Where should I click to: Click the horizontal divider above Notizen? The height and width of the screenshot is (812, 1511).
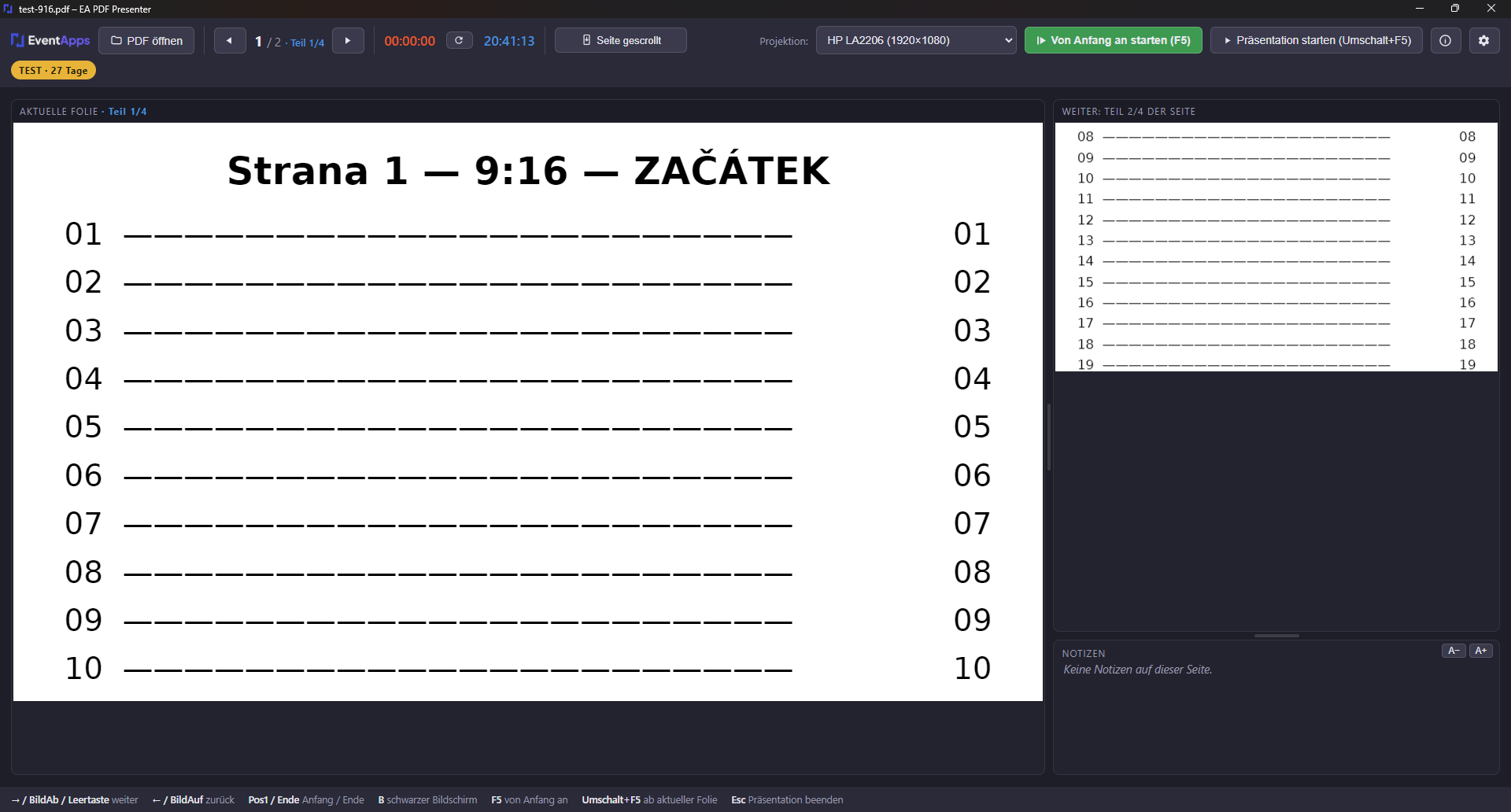click(1276, 636)
